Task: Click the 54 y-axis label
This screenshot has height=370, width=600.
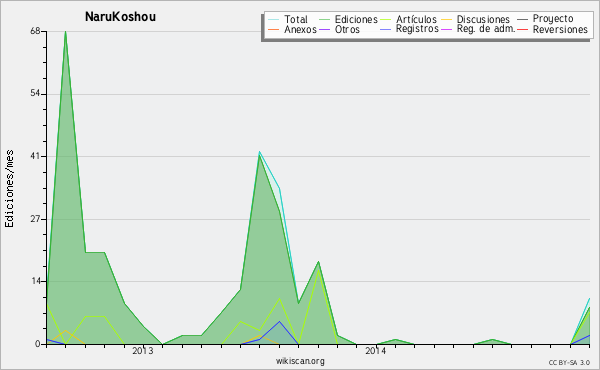Action: click(35, 94)
